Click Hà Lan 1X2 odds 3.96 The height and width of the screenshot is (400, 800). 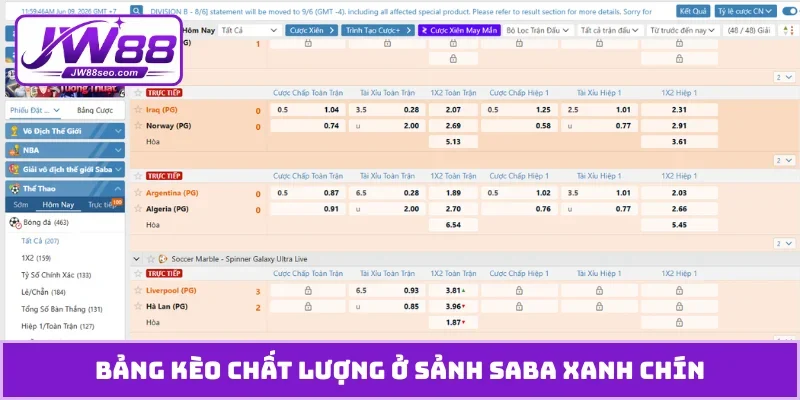(x=454, y=306)
